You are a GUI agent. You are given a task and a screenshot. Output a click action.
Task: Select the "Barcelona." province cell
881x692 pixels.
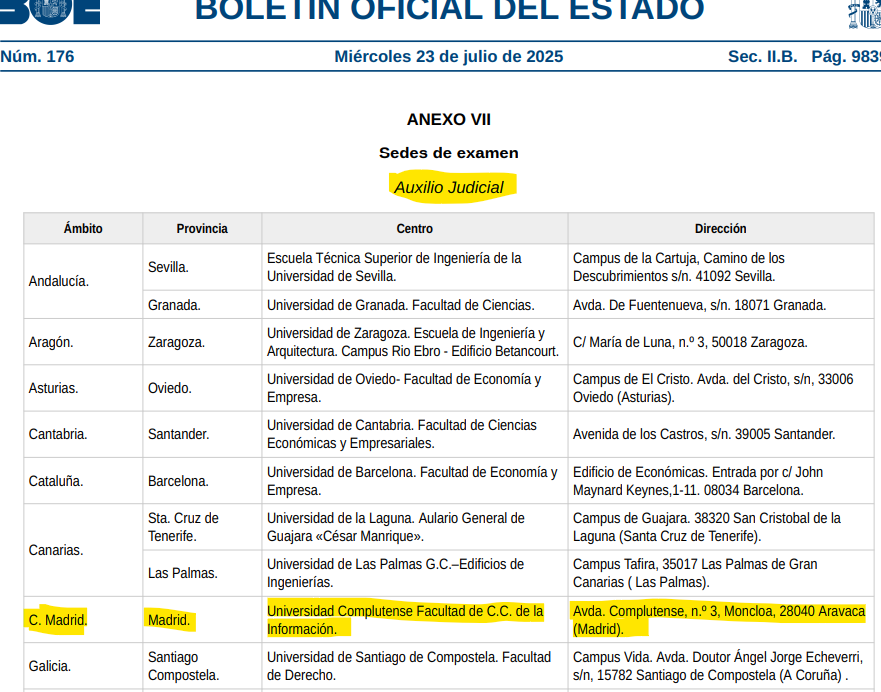click(202, 481)
